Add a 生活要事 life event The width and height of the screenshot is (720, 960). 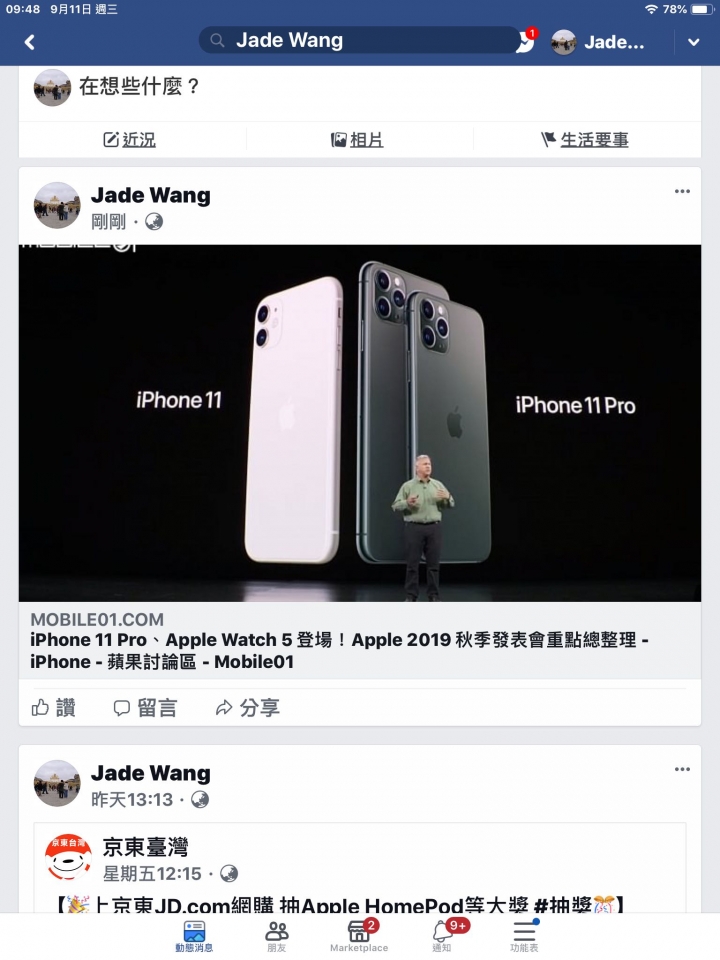(x=585, y=140)
